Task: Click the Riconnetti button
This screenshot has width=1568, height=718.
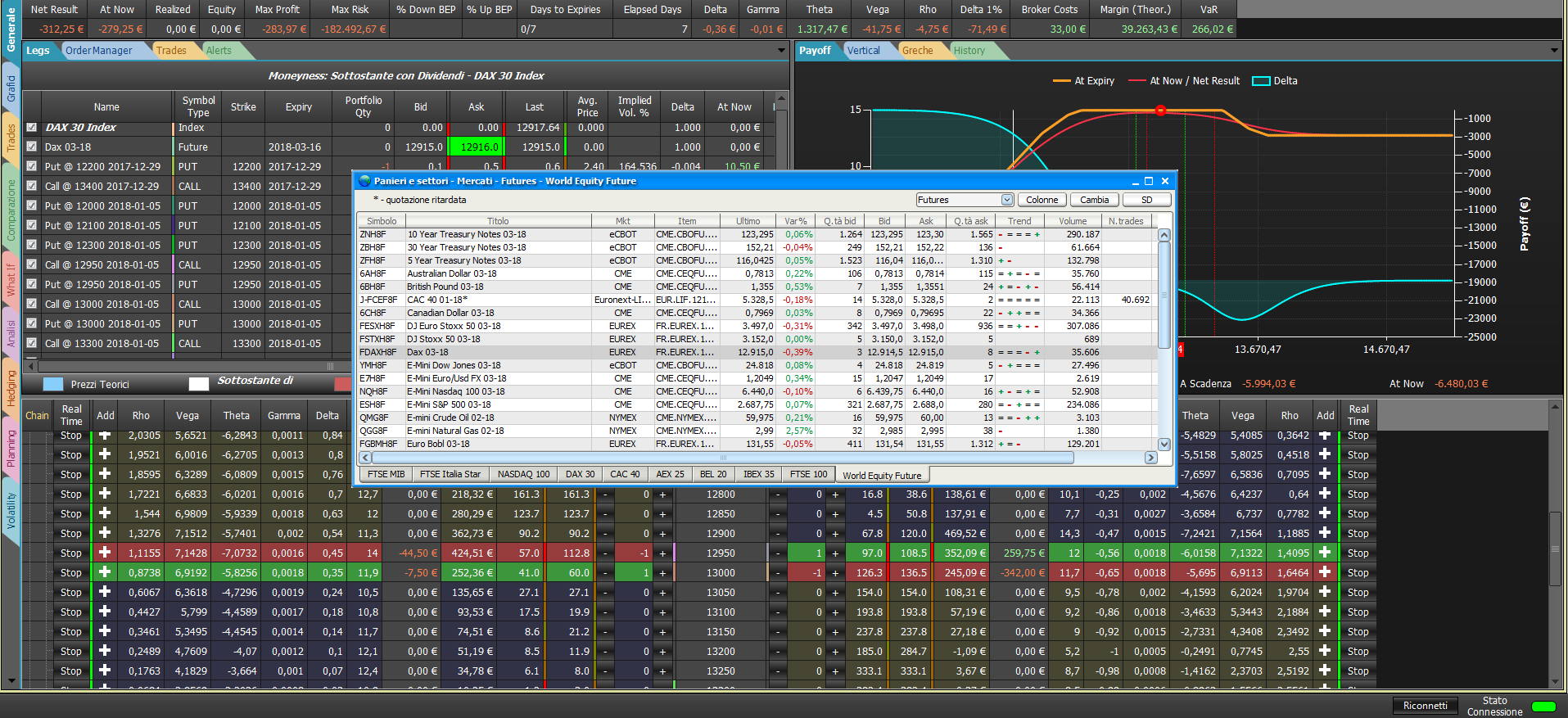Action: point(1425,706)
